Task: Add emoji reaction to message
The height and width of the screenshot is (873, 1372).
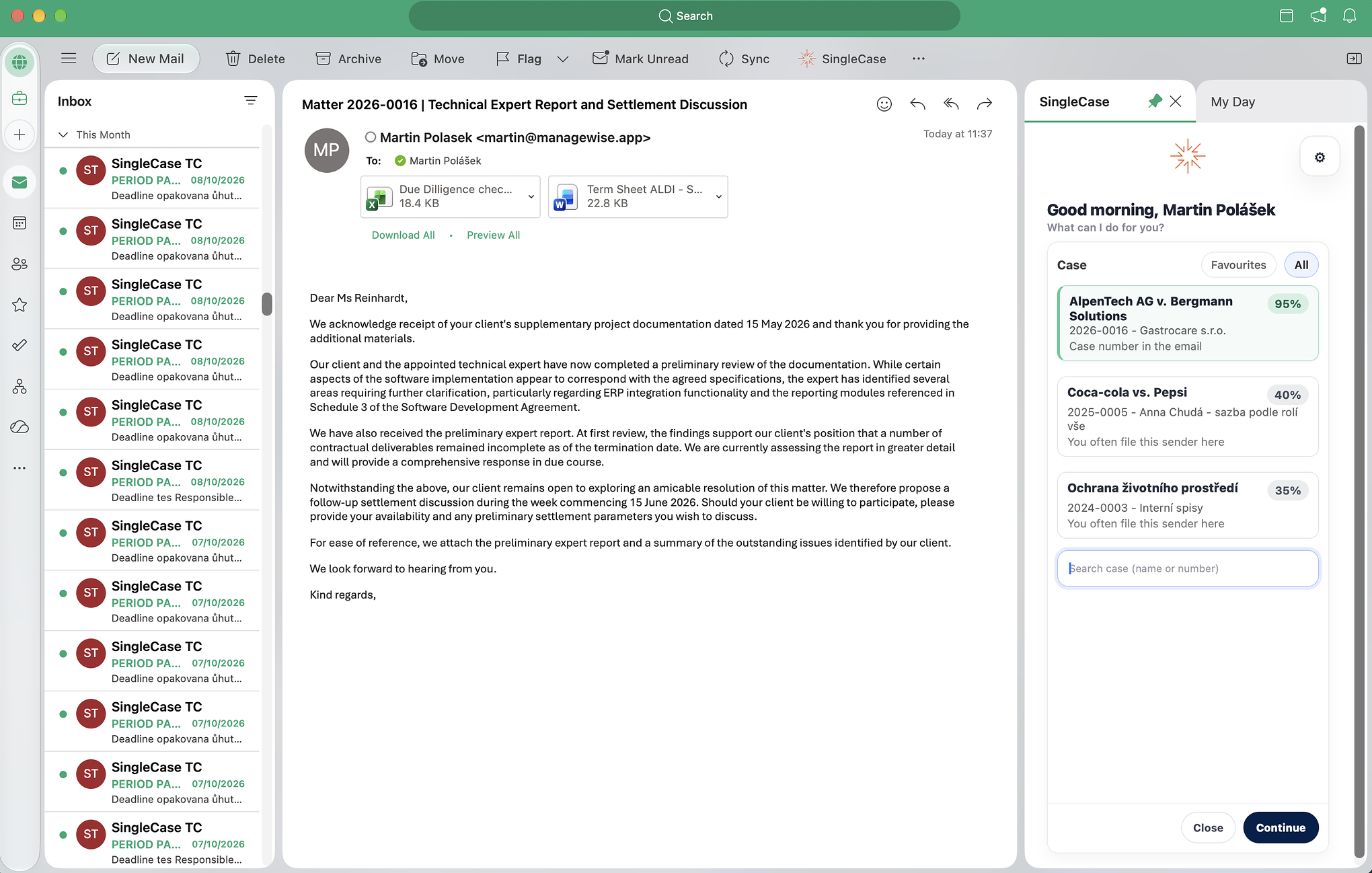Action: [x=884, y=104]
